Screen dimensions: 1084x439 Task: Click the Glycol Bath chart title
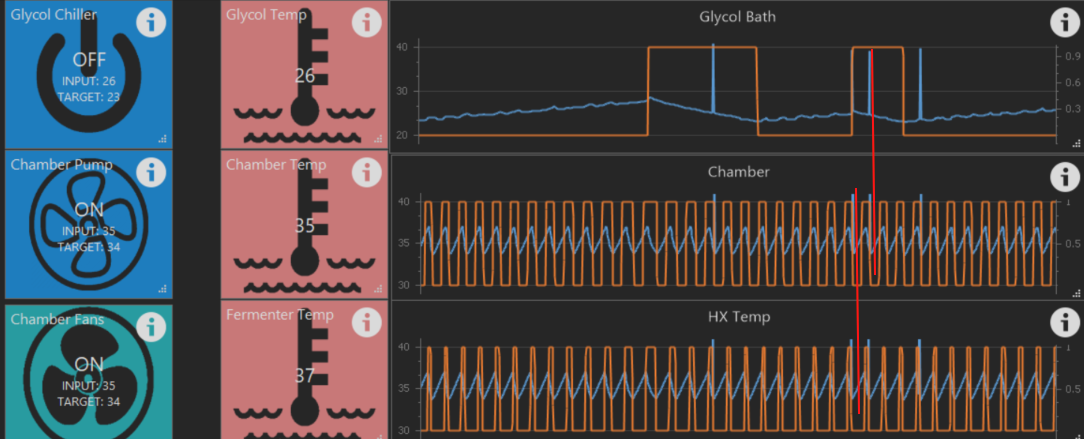738,17
